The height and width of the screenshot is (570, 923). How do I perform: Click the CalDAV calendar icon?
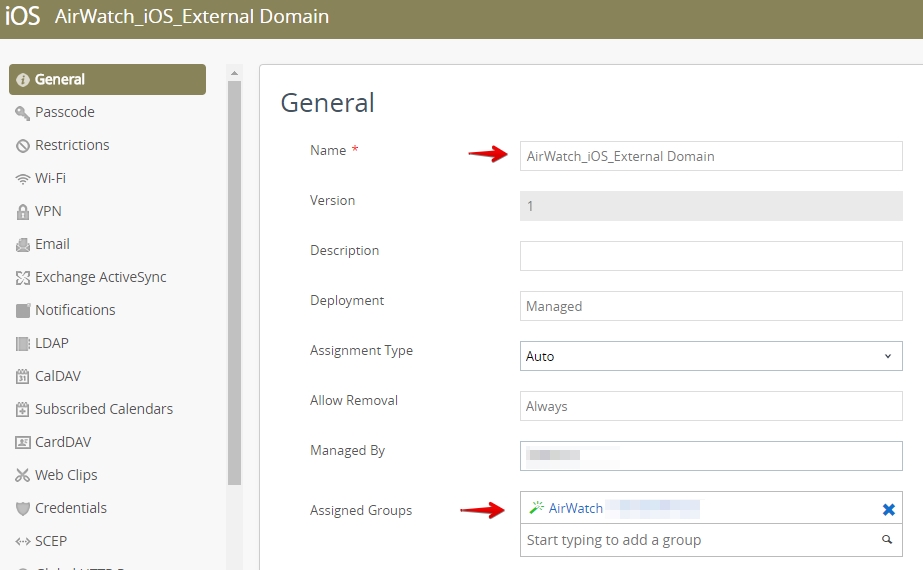point(22,377)
